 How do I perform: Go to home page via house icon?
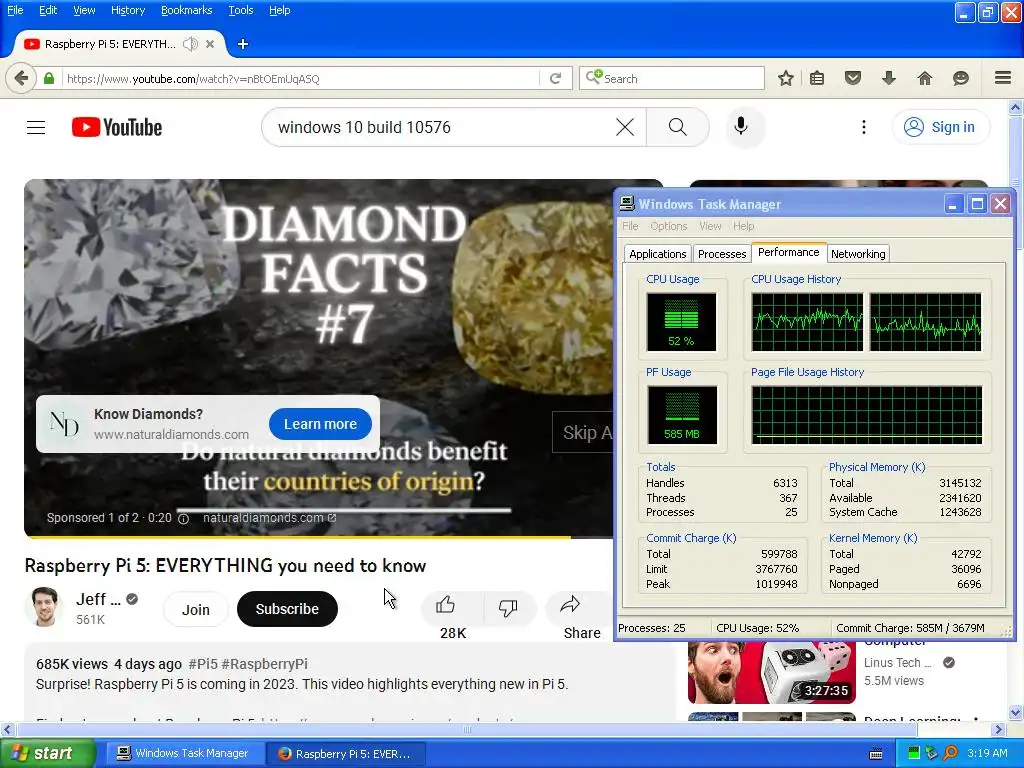click(925, 78)
